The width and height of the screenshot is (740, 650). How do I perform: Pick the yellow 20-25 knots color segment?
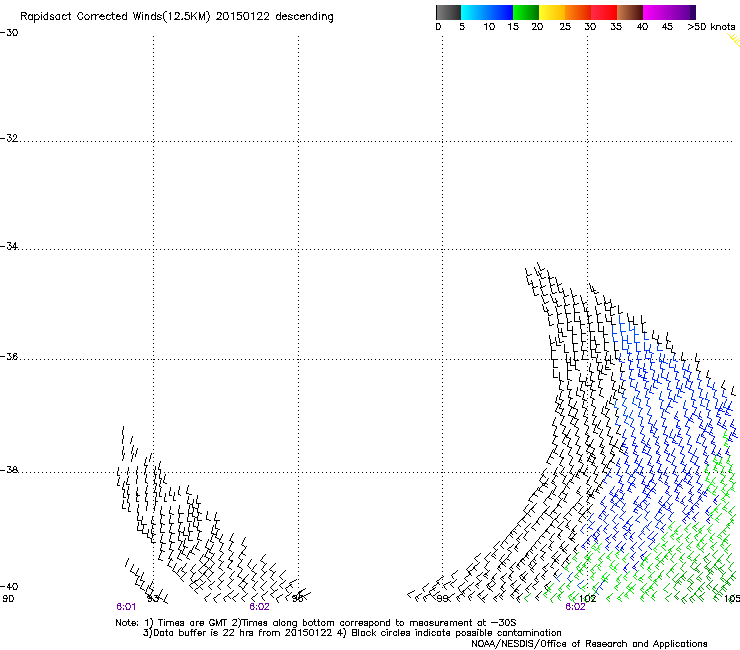(552, 12)
